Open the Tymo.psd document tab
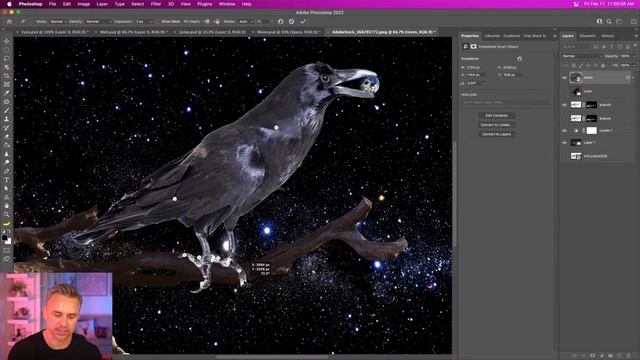 [54, 32]
